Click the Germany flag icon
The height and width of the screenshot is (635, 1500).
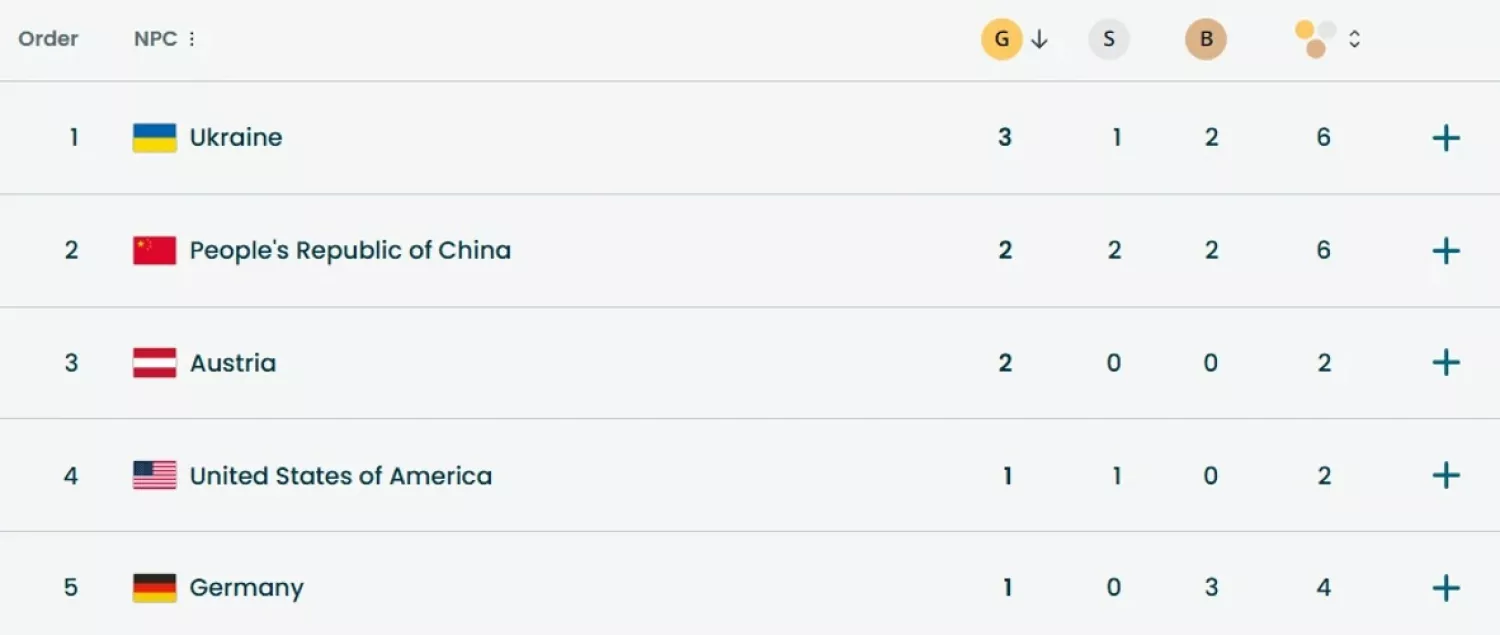click(x=156, y=588)
